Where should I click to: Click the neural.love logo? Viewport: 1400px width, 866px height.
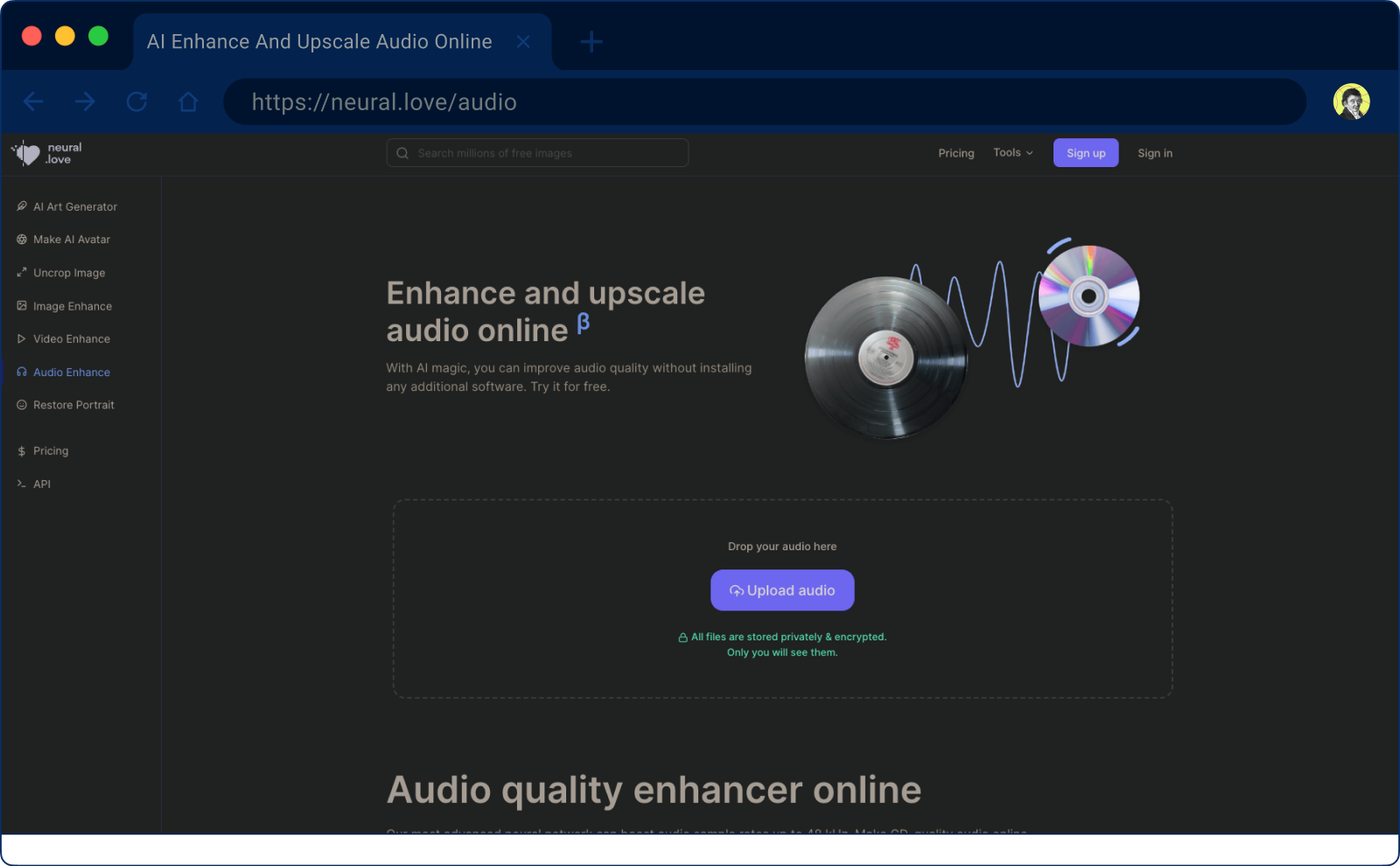tap(45, 153)
